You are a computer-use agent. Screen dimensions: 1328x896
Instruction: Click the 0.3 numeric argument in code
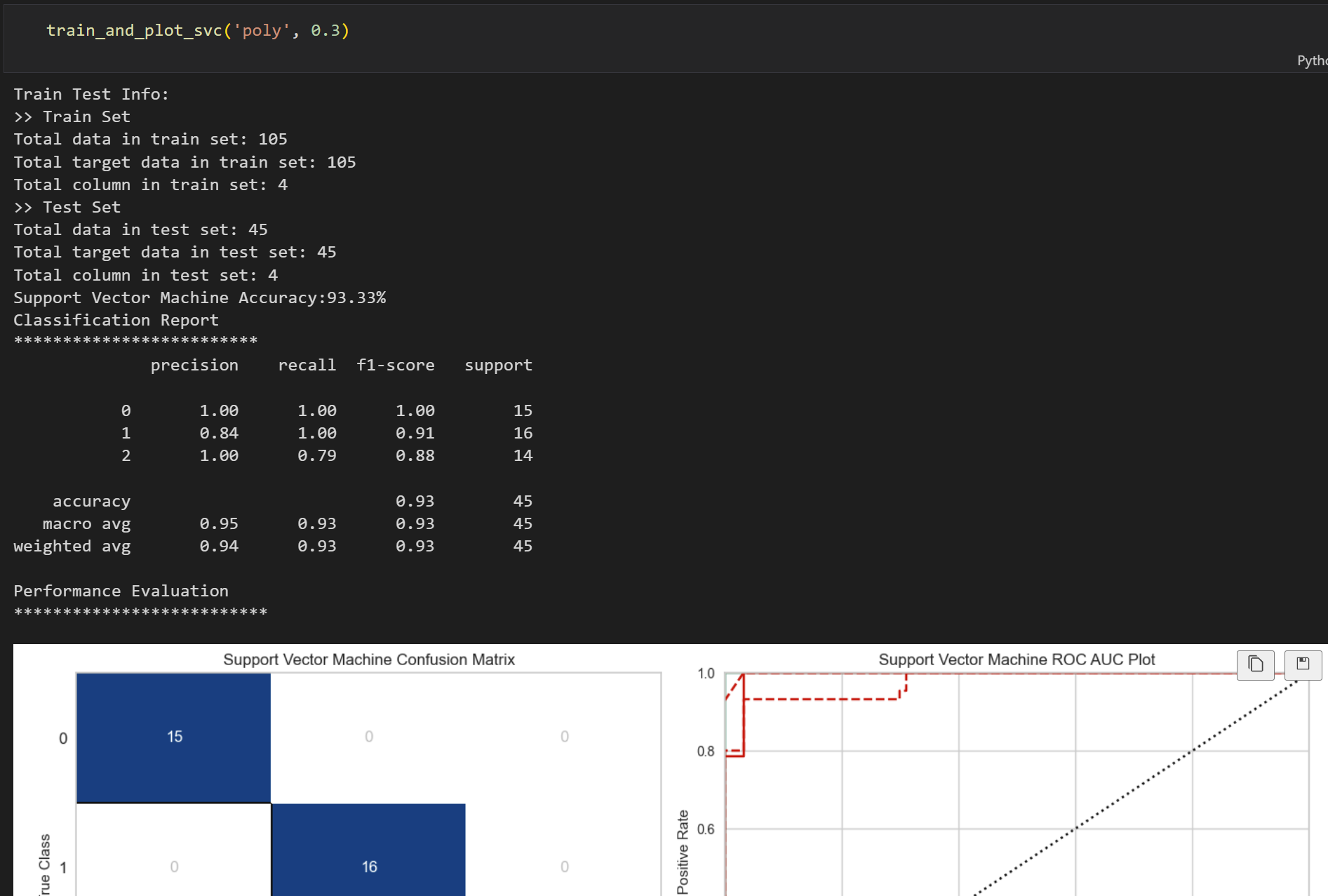(x=326, y=31)
